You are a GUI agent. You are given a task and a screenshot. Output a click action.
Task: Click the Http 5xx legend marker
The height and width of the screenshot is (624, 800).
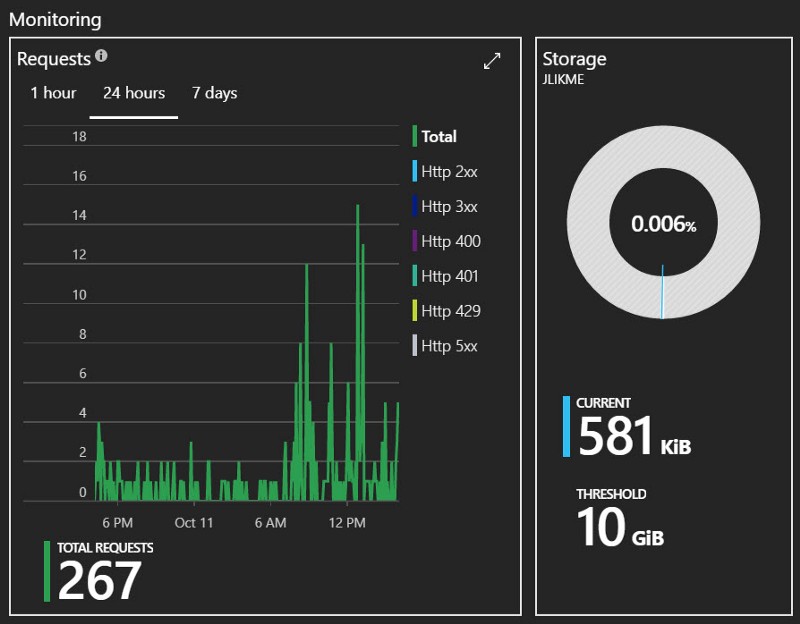pos(416,346)
